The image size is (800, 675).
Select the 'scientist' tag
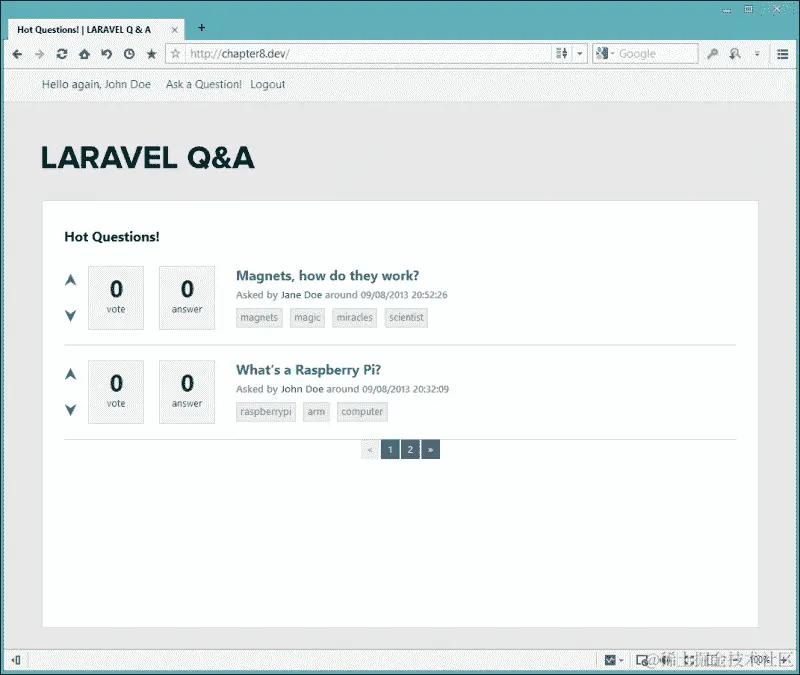[406, 317]
